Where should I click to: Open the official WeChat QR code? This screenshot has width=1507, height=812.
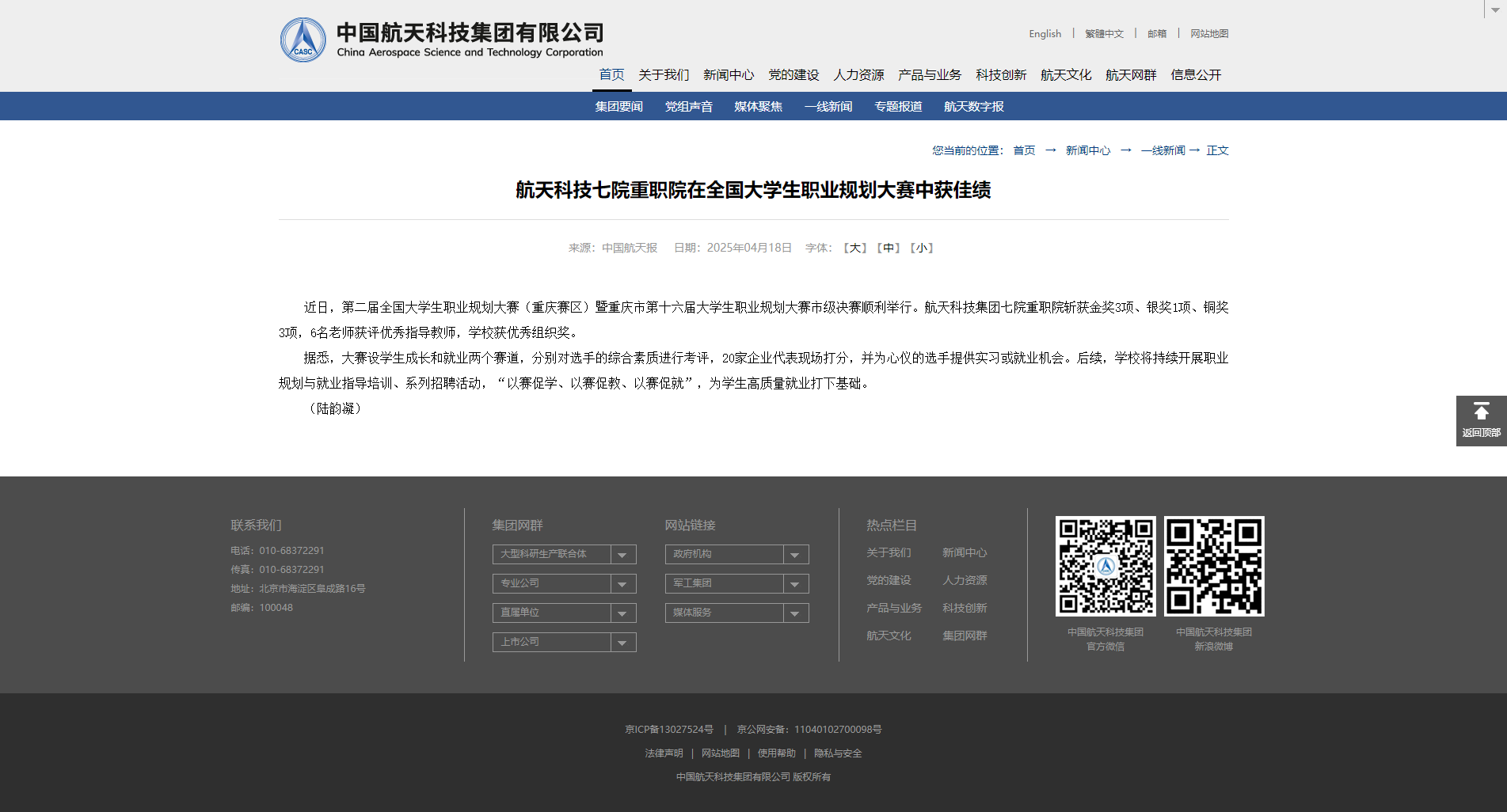(x=1106, y=566)
